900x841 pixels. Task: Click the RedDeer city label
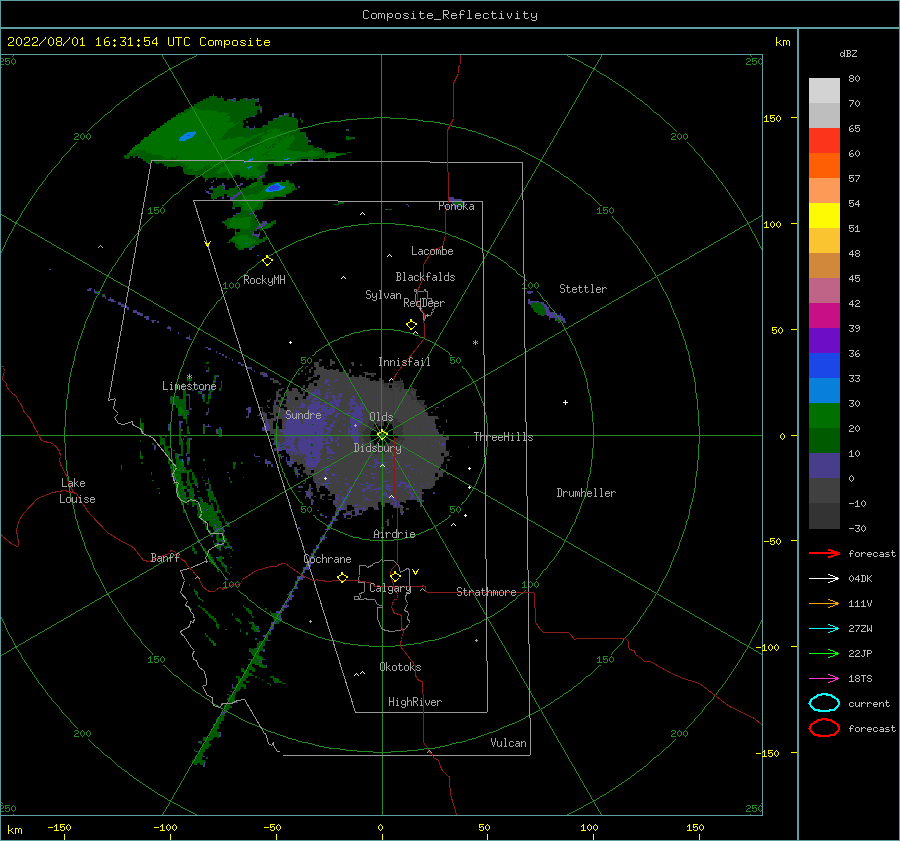424,303
